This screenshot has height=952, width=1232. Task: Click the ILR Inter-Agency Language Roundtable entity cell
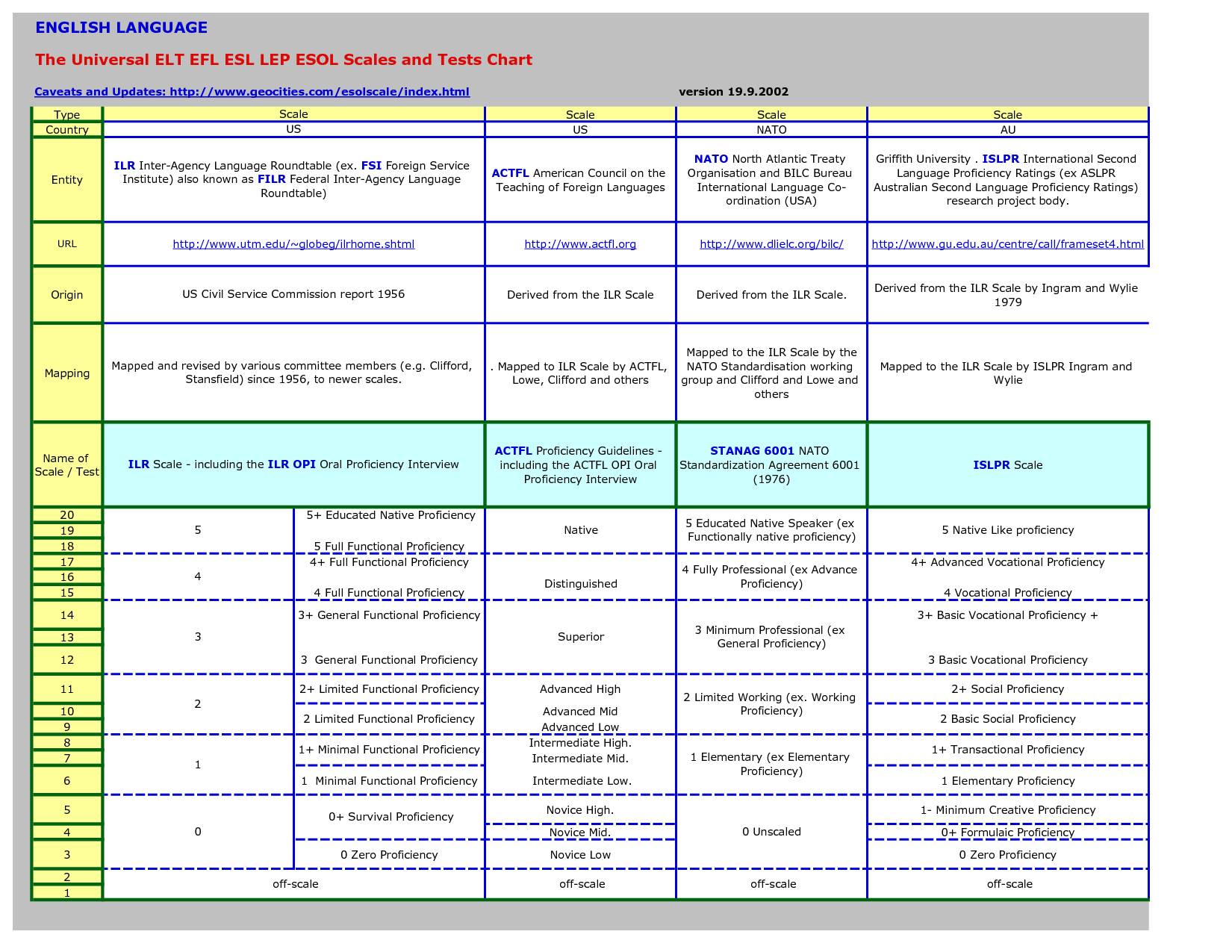coord(293,180)
